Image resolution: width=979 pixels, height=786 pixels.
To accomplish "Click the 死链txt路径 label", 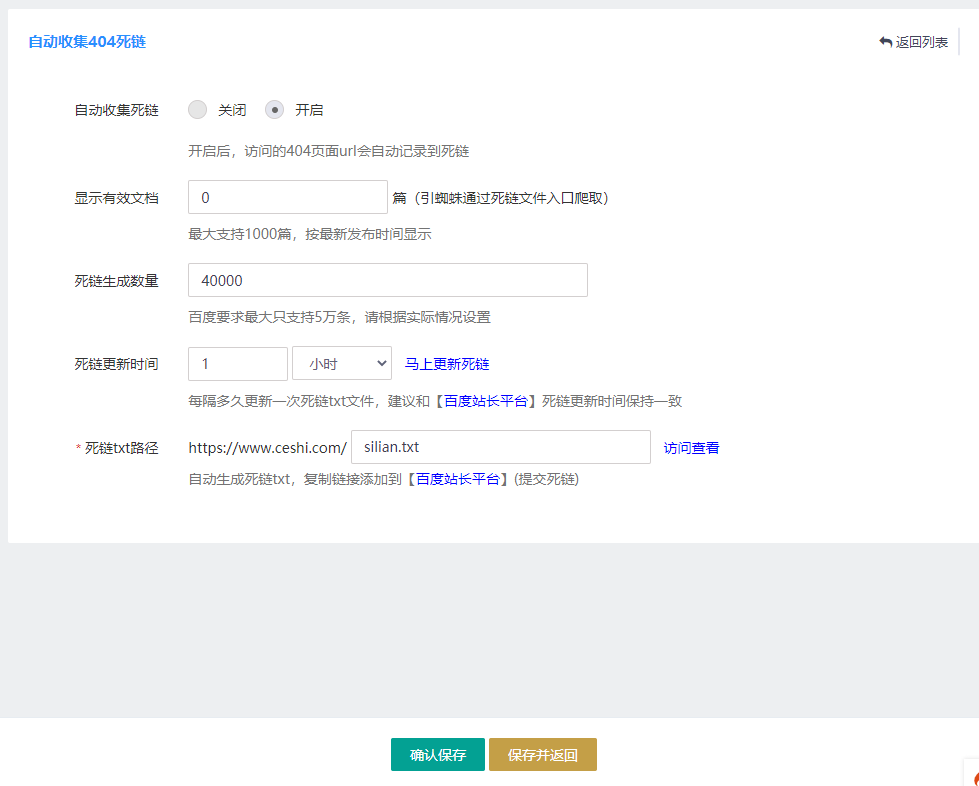I will [x=122, y=448].
